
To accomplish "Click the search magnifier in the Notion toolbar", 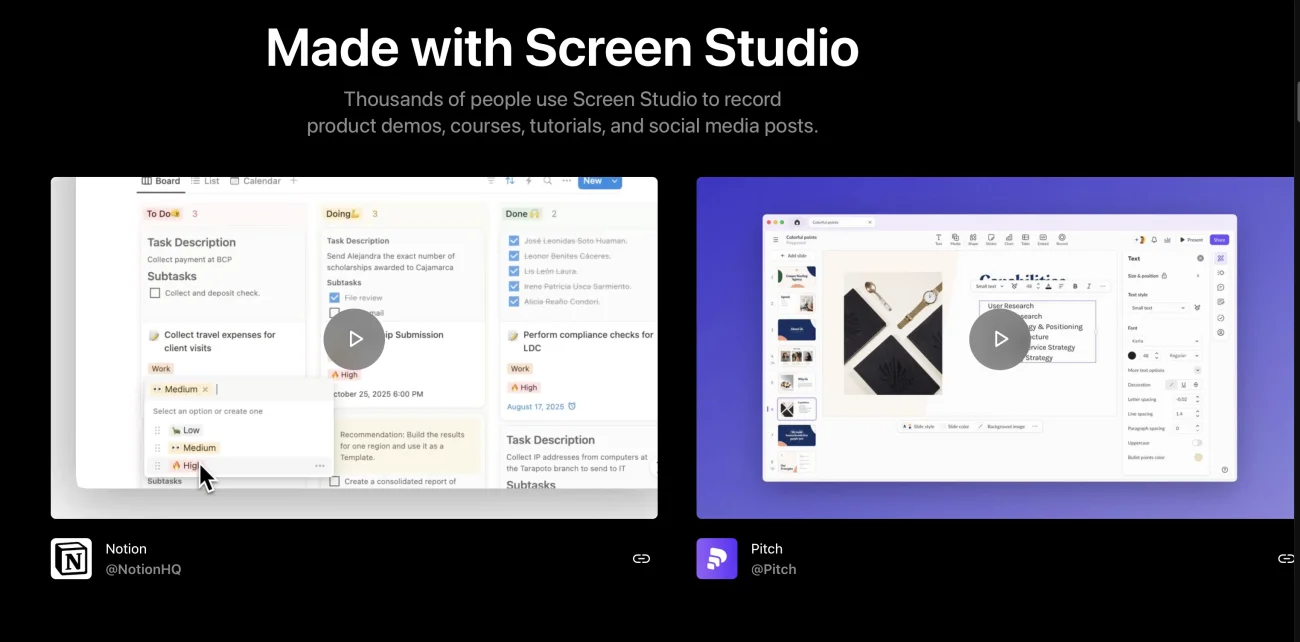I will pyautogui.click(x=548, y=181).
